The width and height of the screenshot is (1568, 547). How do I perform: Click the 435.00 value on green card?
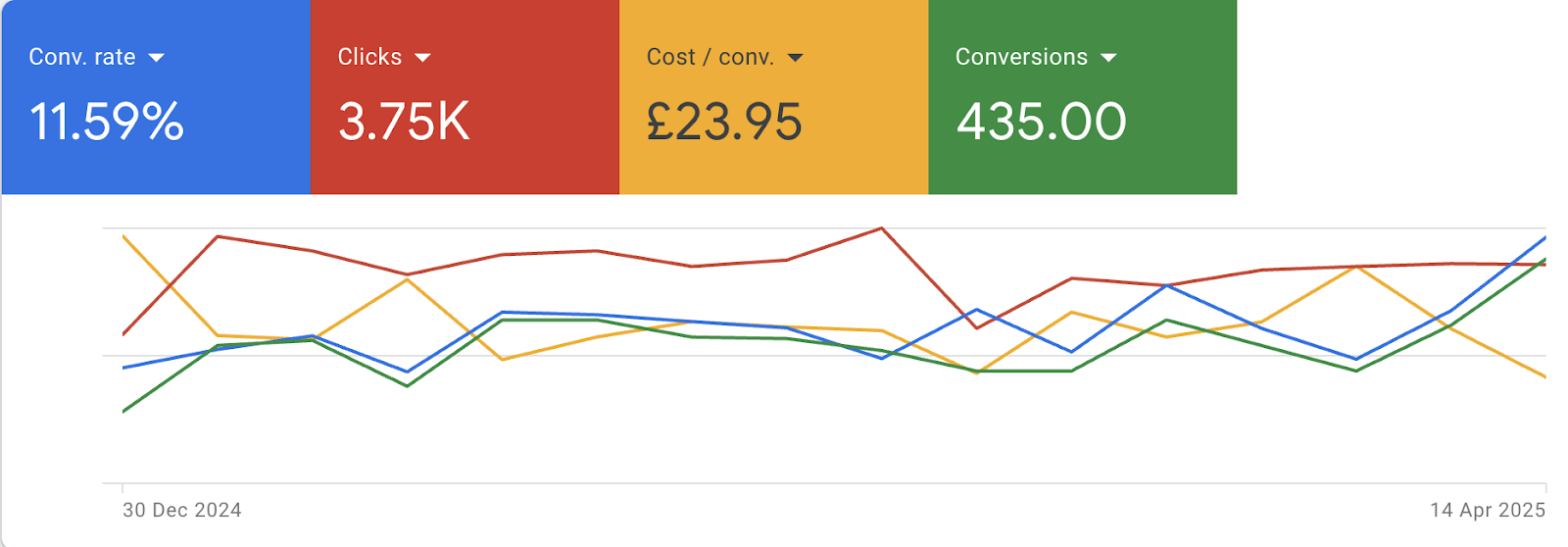[1042, 123]
